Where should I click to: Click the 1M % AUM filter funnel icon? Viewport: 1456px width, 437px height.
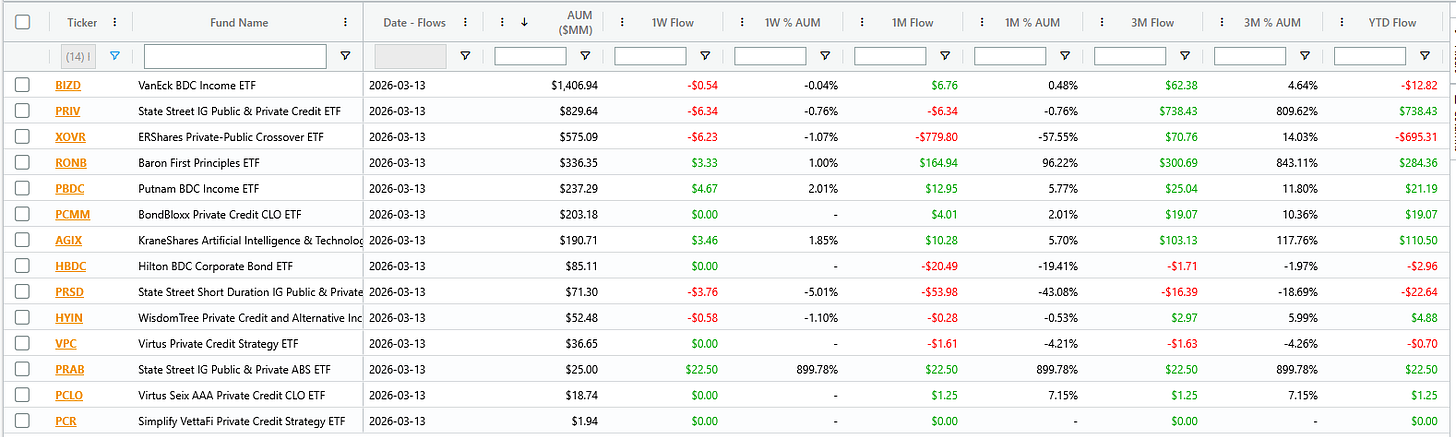click(x=1065, y=56)
